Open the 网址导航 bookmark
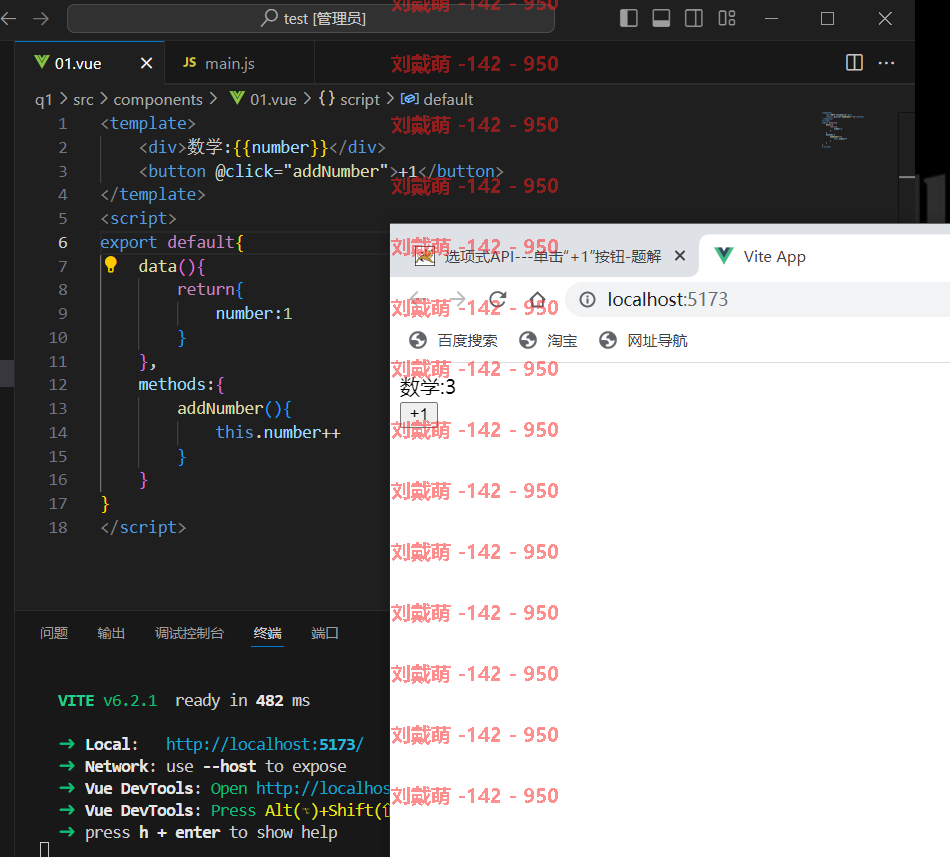Image resolution: width=950 pixels, height=857 pixels. [x=643, y=340]
